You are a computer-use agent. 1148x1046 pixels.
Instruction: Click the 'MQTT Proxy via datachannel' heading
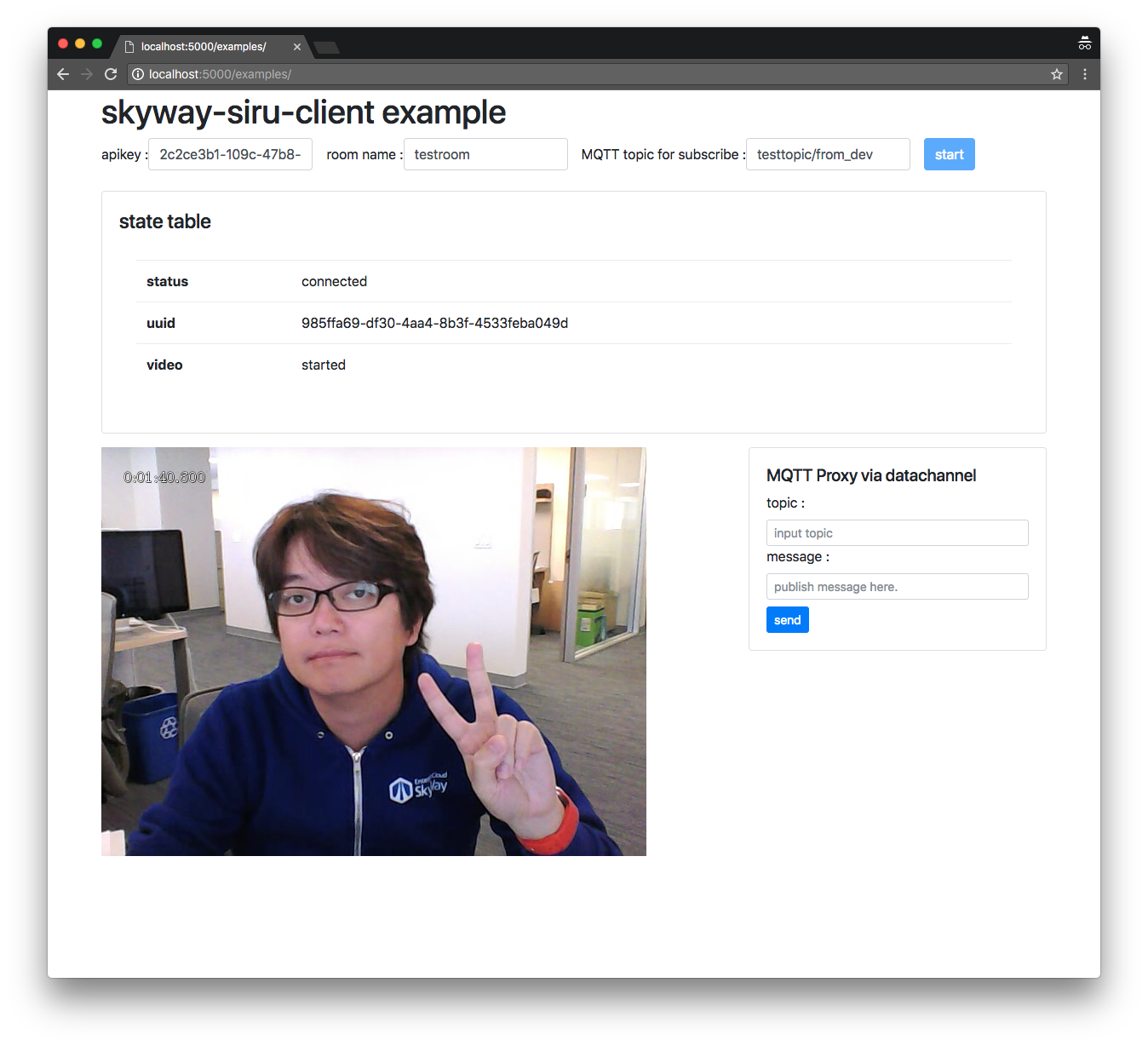pyautogui.click(x=871, y=475)
